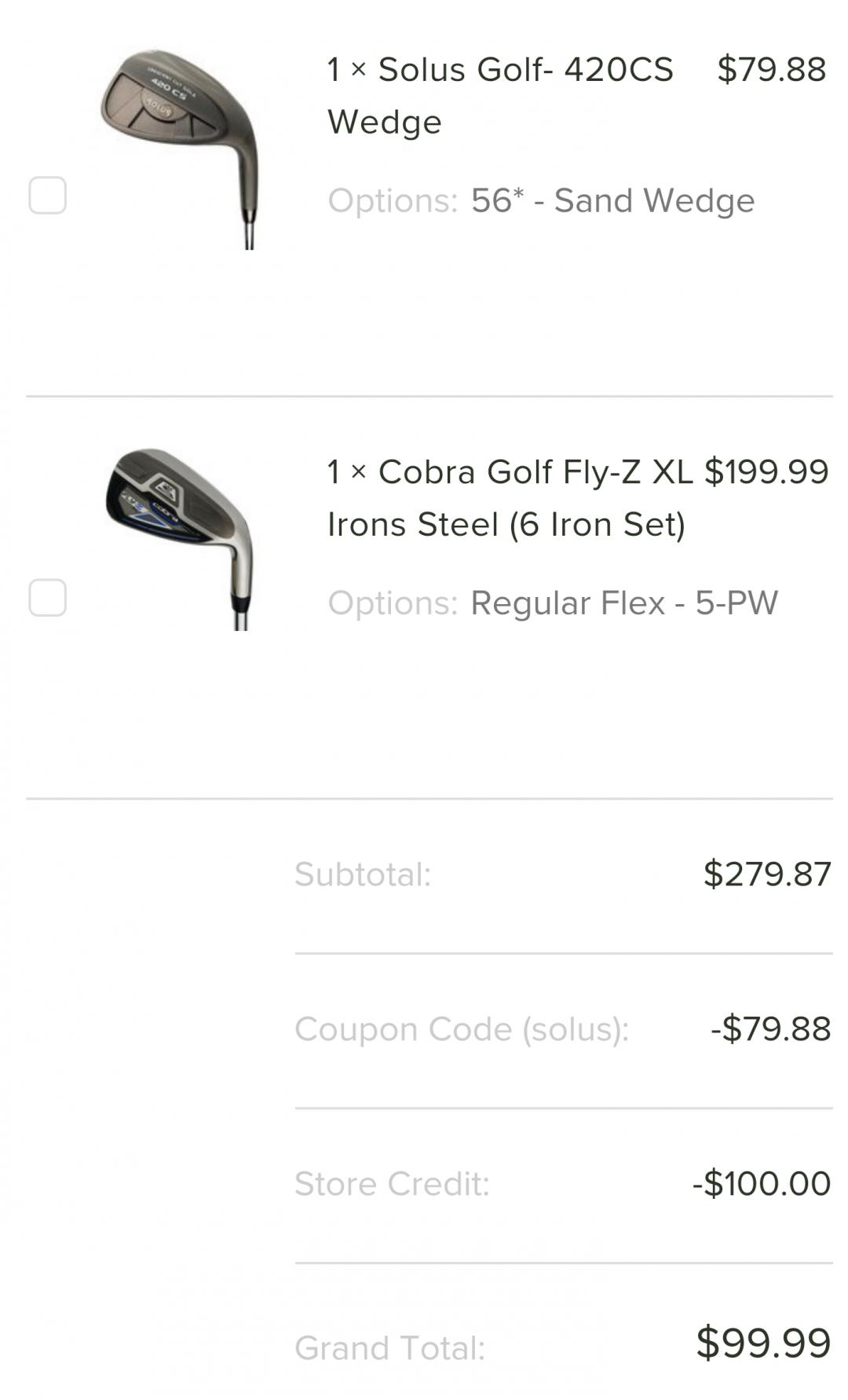Click the Options label under the Cobra irons
This screenshot has height=1400, width=848.
(393, 603)
